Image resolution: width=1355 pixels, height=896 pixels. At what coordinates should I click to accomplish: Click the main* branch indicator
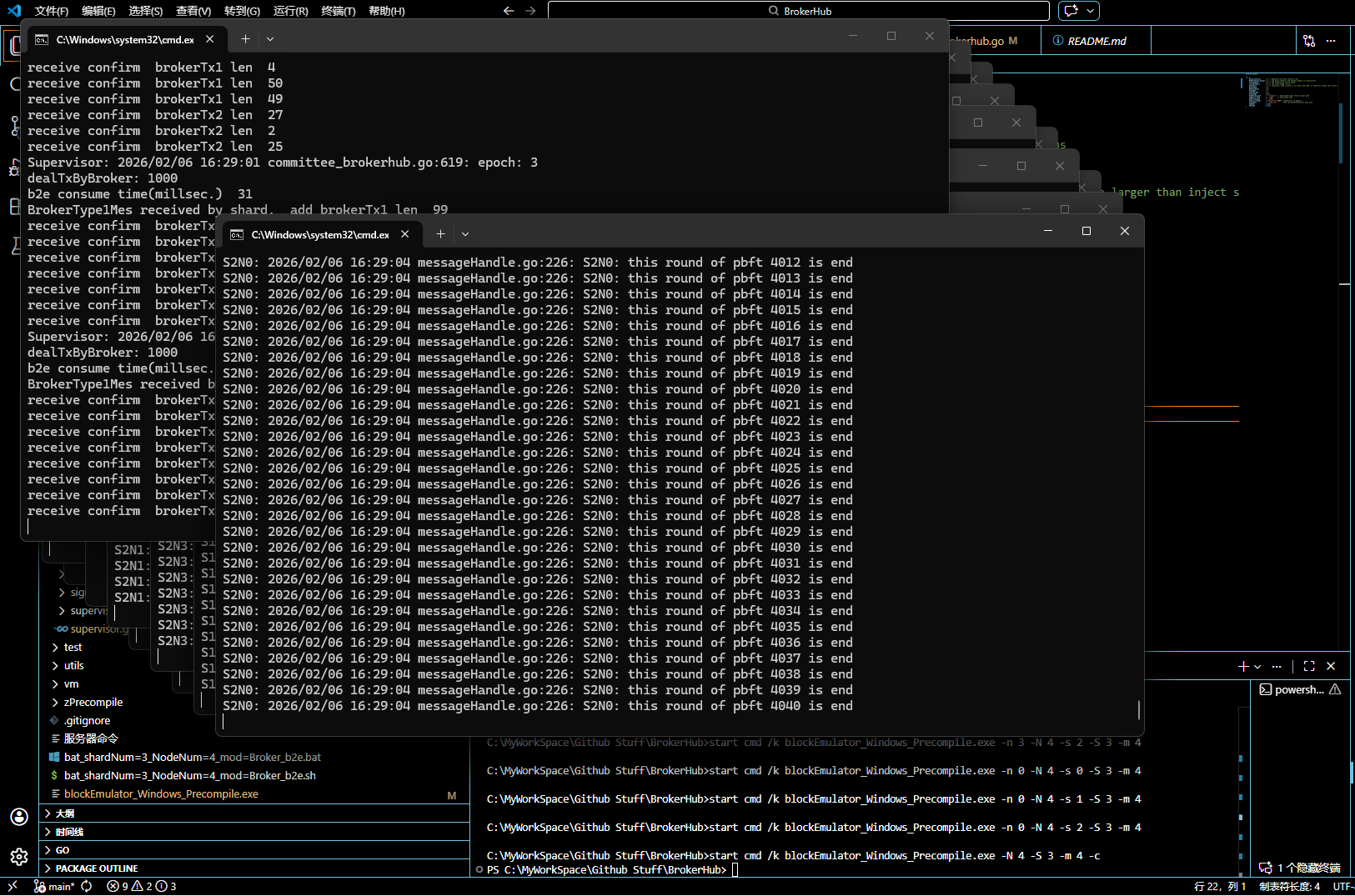tap(55, 886)
